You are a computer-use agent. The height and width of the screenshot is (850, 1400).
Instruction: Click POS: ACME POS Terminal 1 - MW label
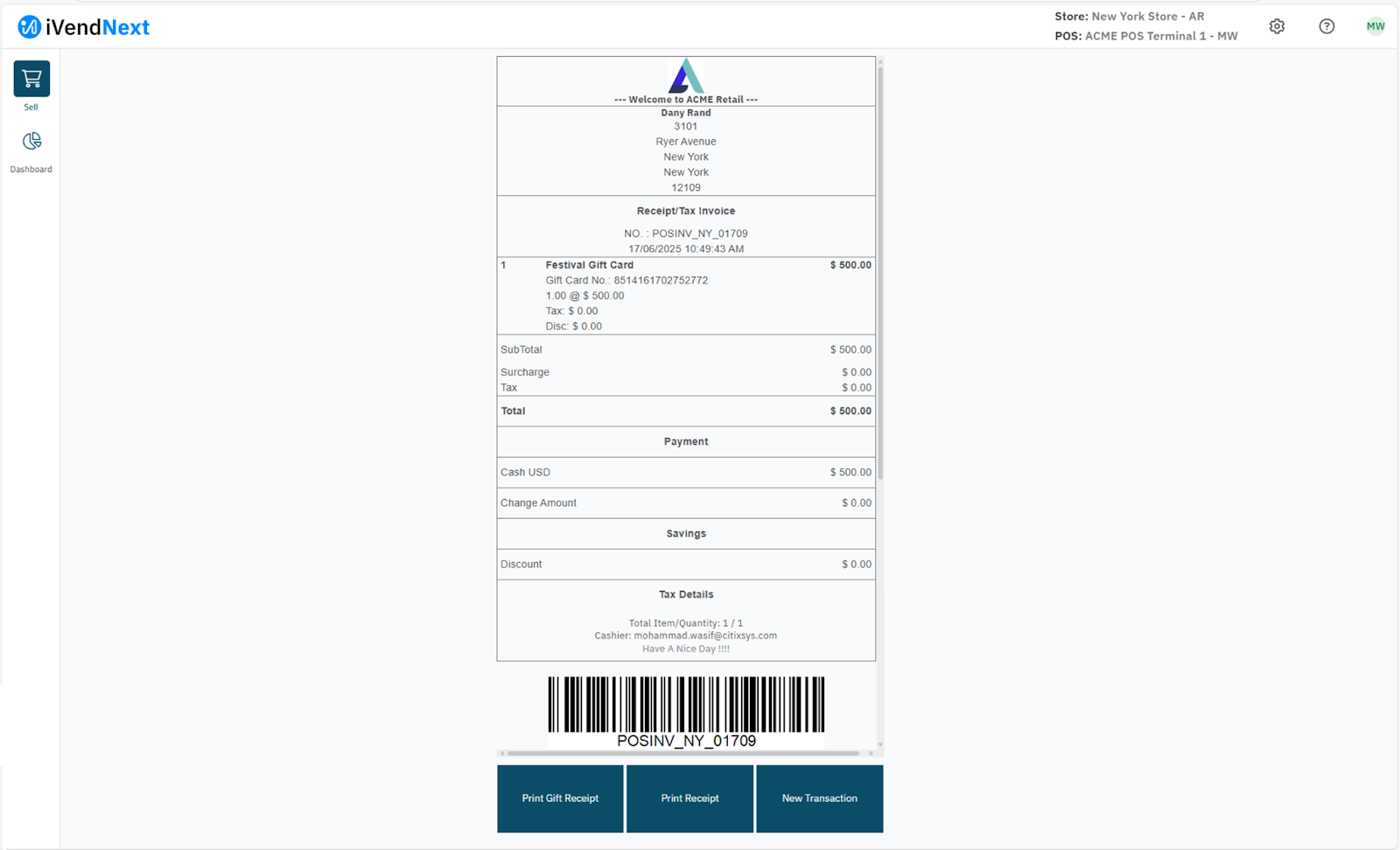1146,36
